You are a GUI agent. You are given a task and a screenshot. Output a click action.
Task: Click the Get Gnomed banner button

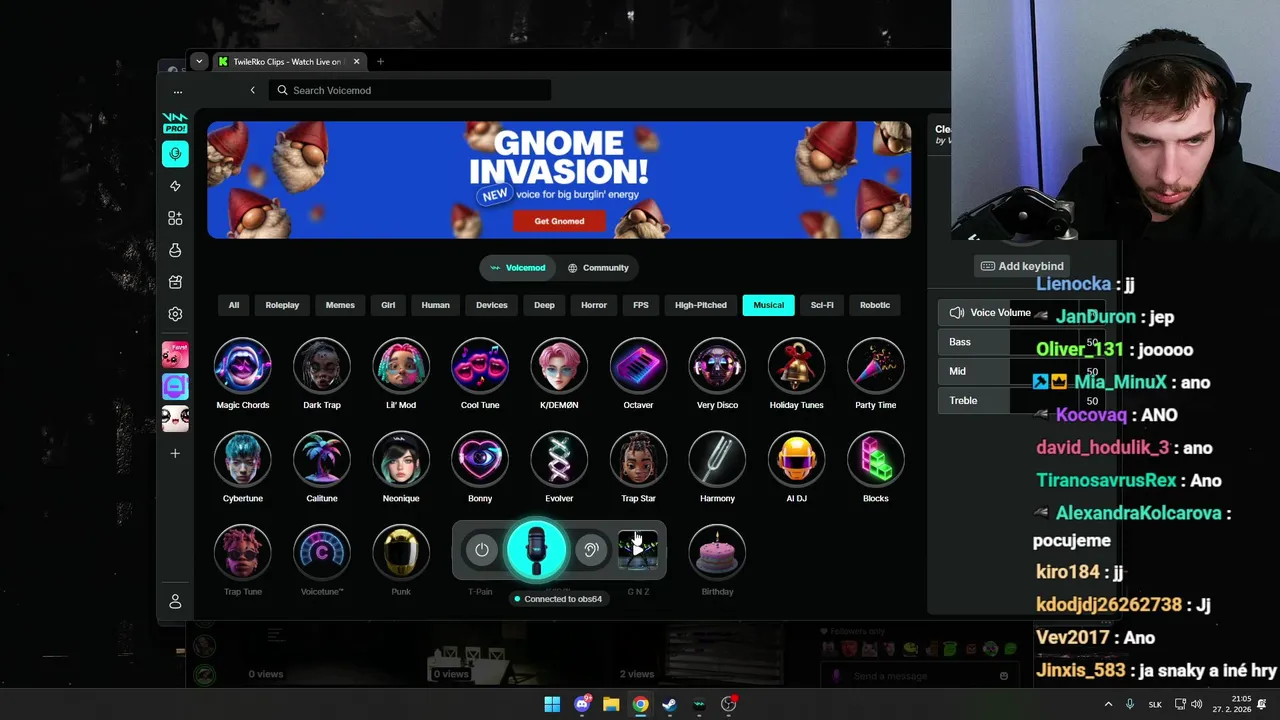point(559,221)
